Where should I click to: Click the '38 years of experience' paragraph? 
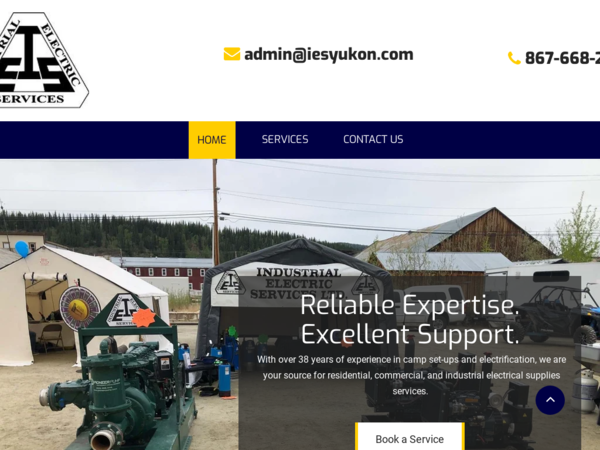(x=411, y=375)
